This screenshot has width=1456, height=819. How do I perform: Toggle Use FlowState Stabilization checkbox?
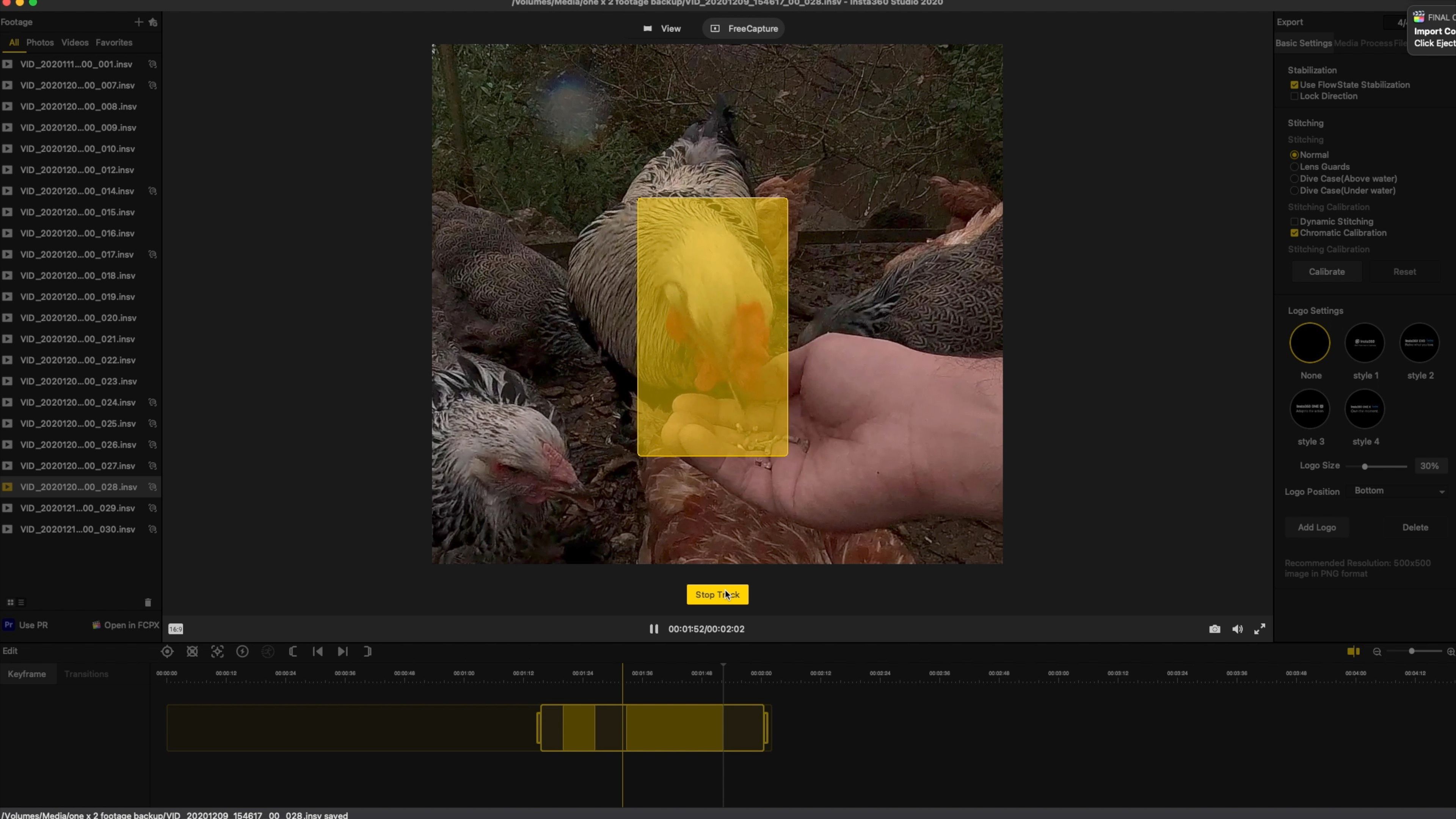point(1294,85)
